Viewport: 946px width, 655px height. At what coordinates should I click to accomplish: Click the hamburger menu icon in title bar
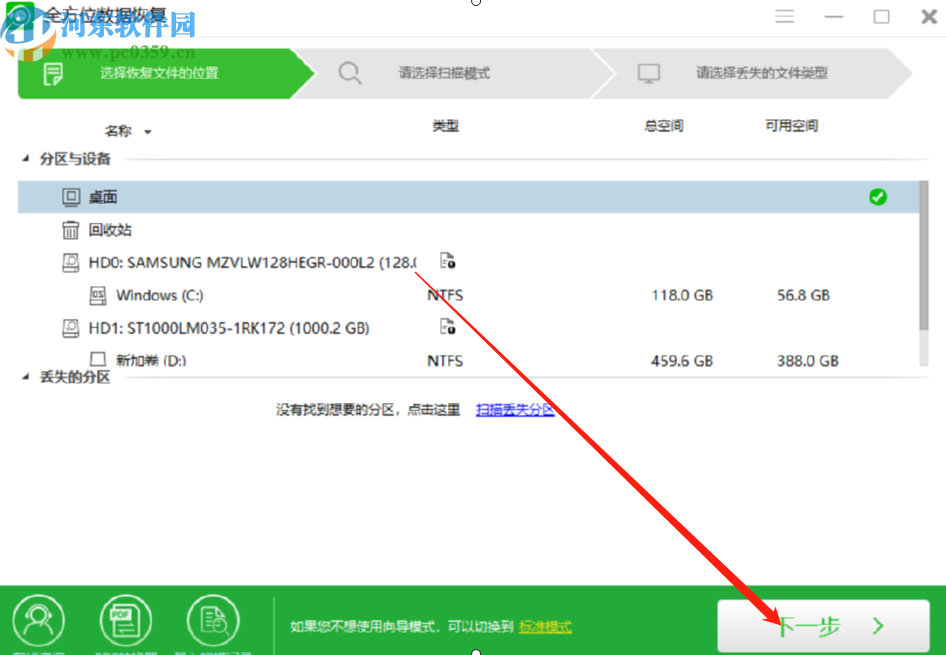(x=784, y=16)
